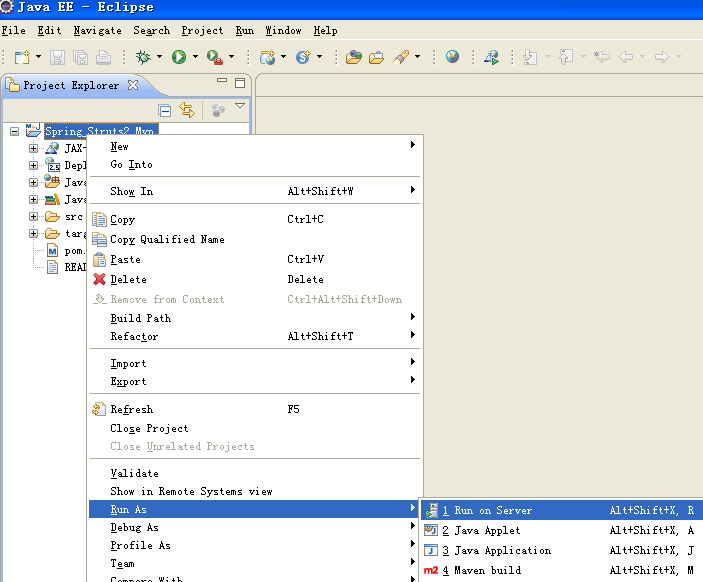Screen dimensions: 703x582
Task: Open the Project menu
Action: pos(202,30)
